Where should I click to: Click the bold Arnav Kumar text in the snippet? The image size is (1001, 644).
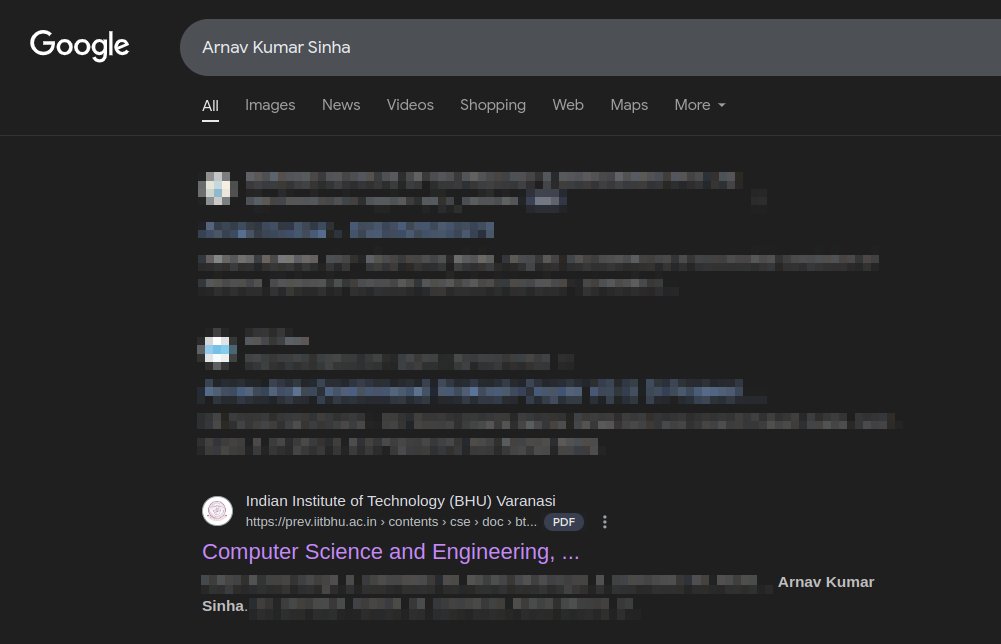826,582
